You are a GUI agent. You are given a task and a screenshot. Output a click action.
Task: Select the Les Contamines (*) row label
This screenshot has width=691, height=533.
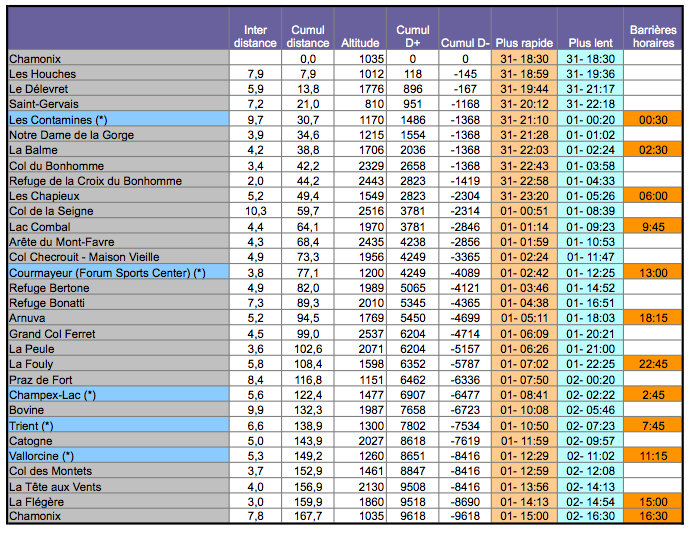coord(56,119)
